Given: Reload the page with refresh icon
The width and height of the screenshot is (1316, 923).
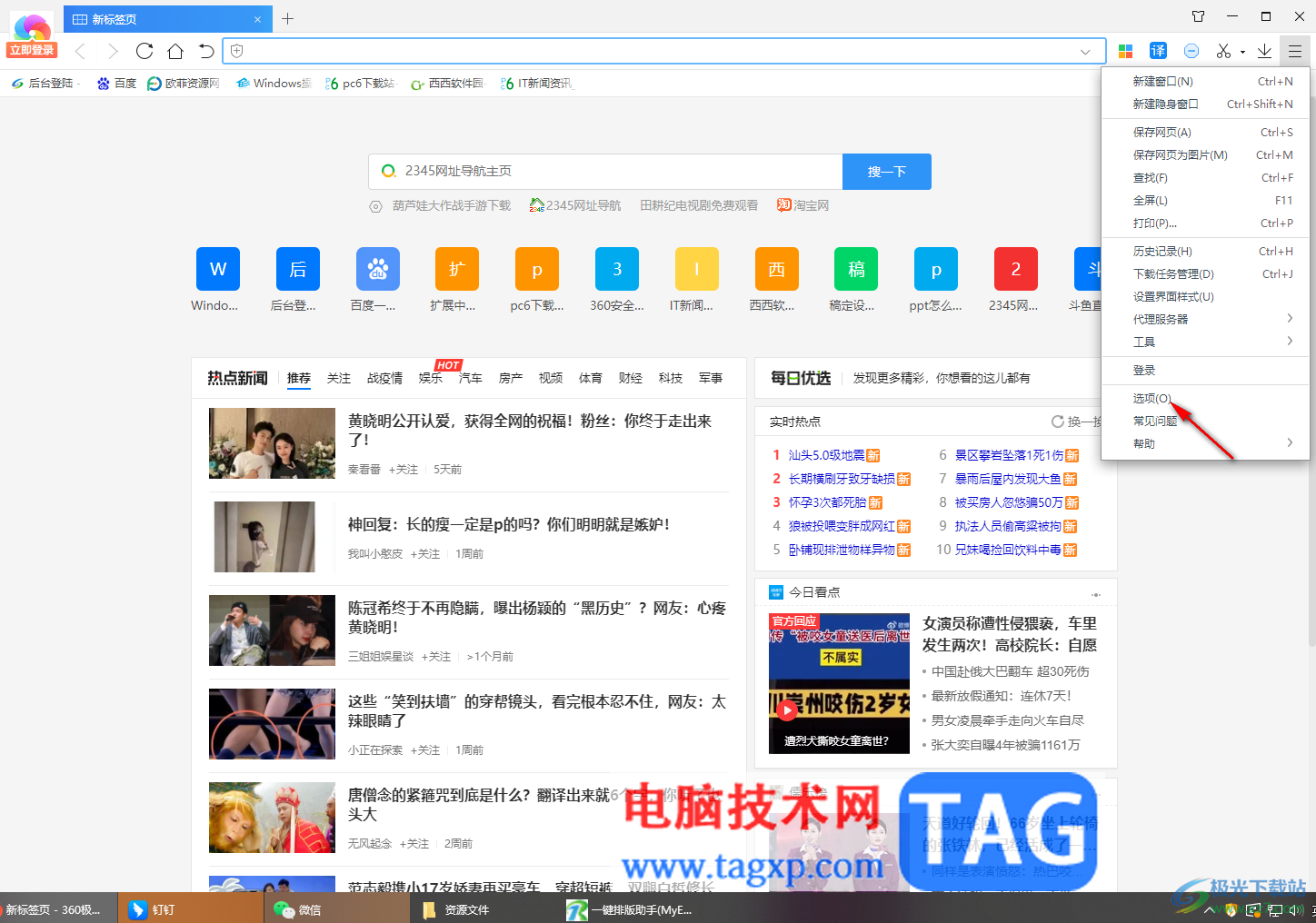Looking at the screenshot, I should 145,51.
